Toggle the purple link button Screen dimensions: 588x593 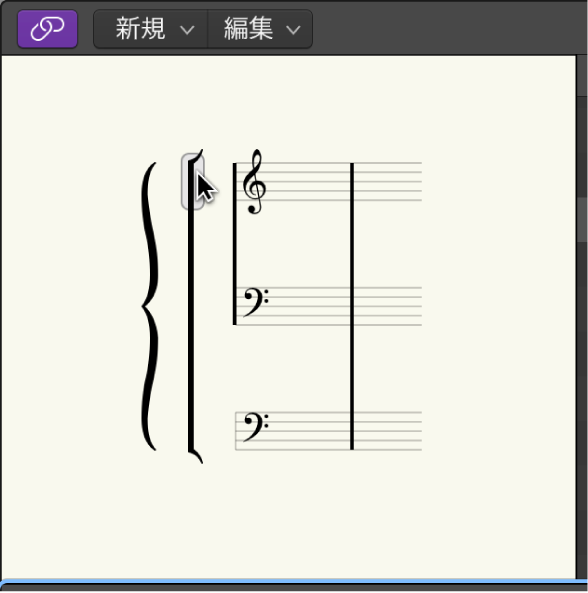point(48,29)
